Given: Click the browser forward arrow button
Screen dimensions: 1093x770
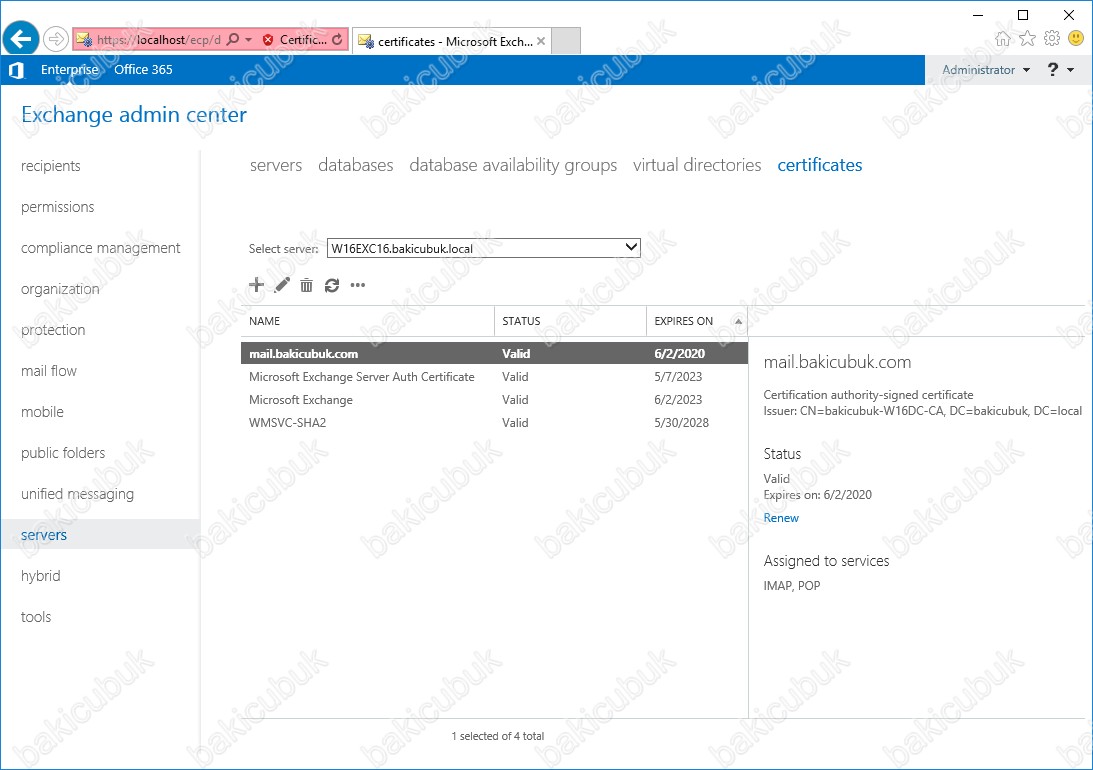Looking at the screenshot, I should [56, 39].
